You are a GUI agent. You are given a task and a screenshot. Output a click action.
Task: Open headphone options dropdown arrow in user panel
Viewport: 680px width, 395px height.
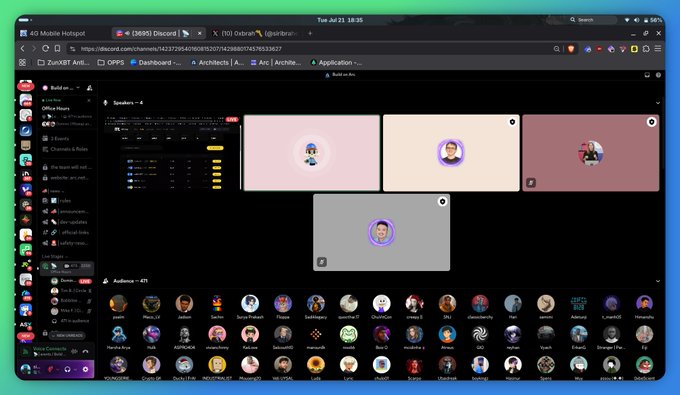click(x=75, y=369)
